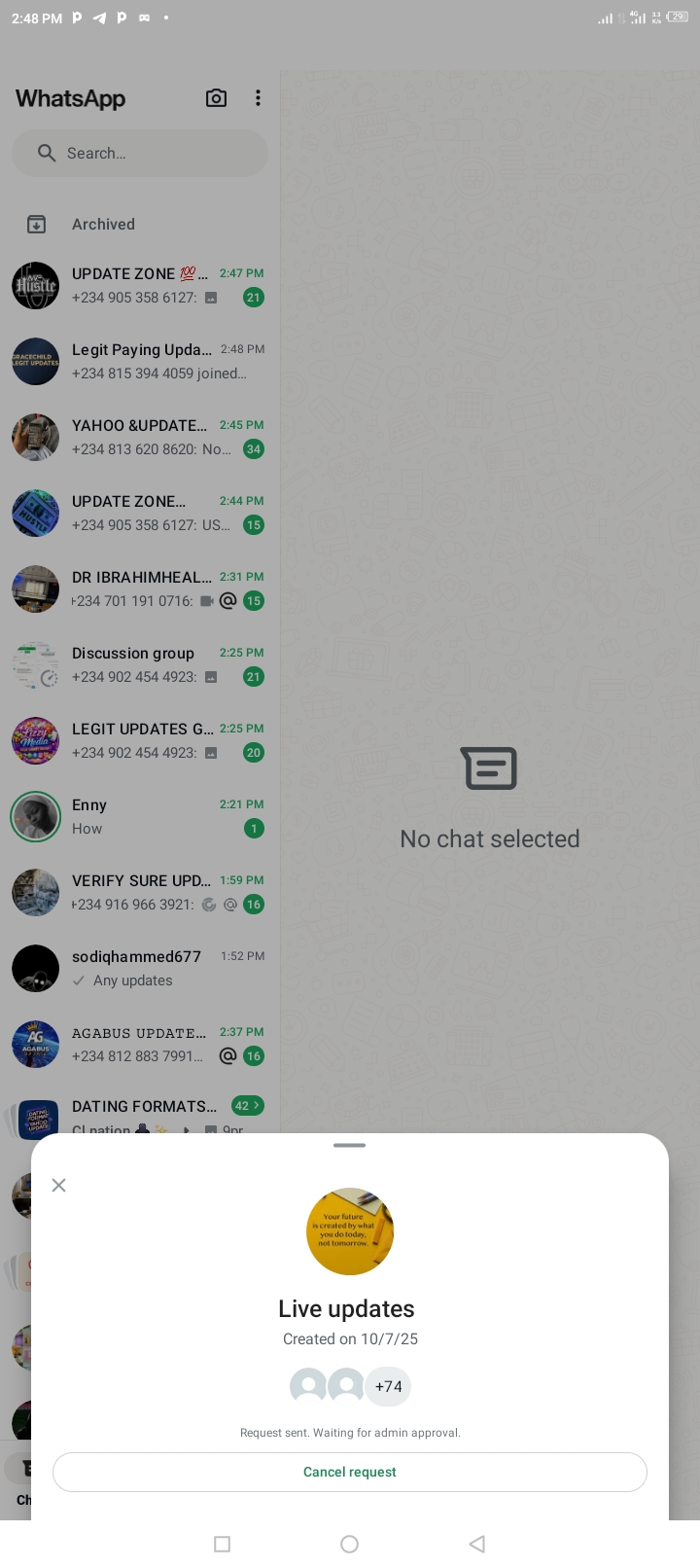The height and width of the screenshot is (1568, 700).
Task: Grab the bottom sheet drag handle
Action: point(349,1146)
